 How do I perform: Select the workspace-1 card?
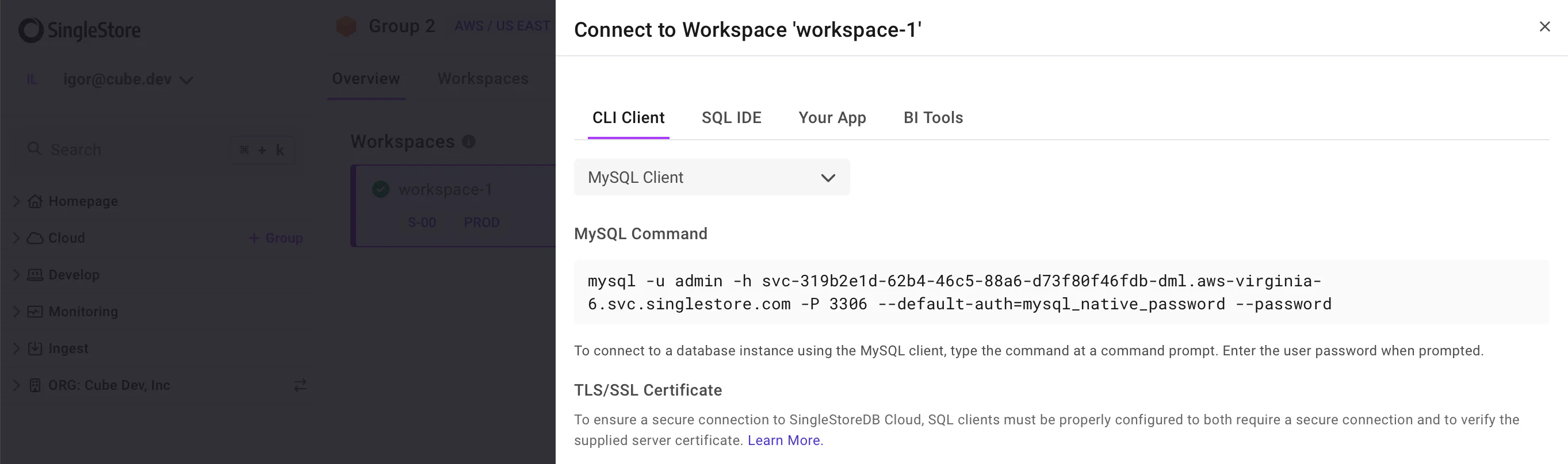453,205
